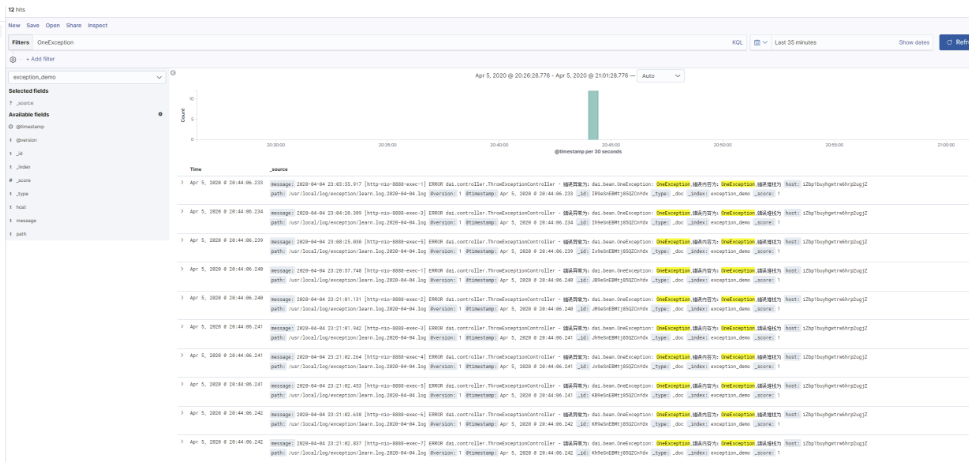Click Inspect in the top menu
This screenshot has width=969, height=473.
tap(98, 25)
